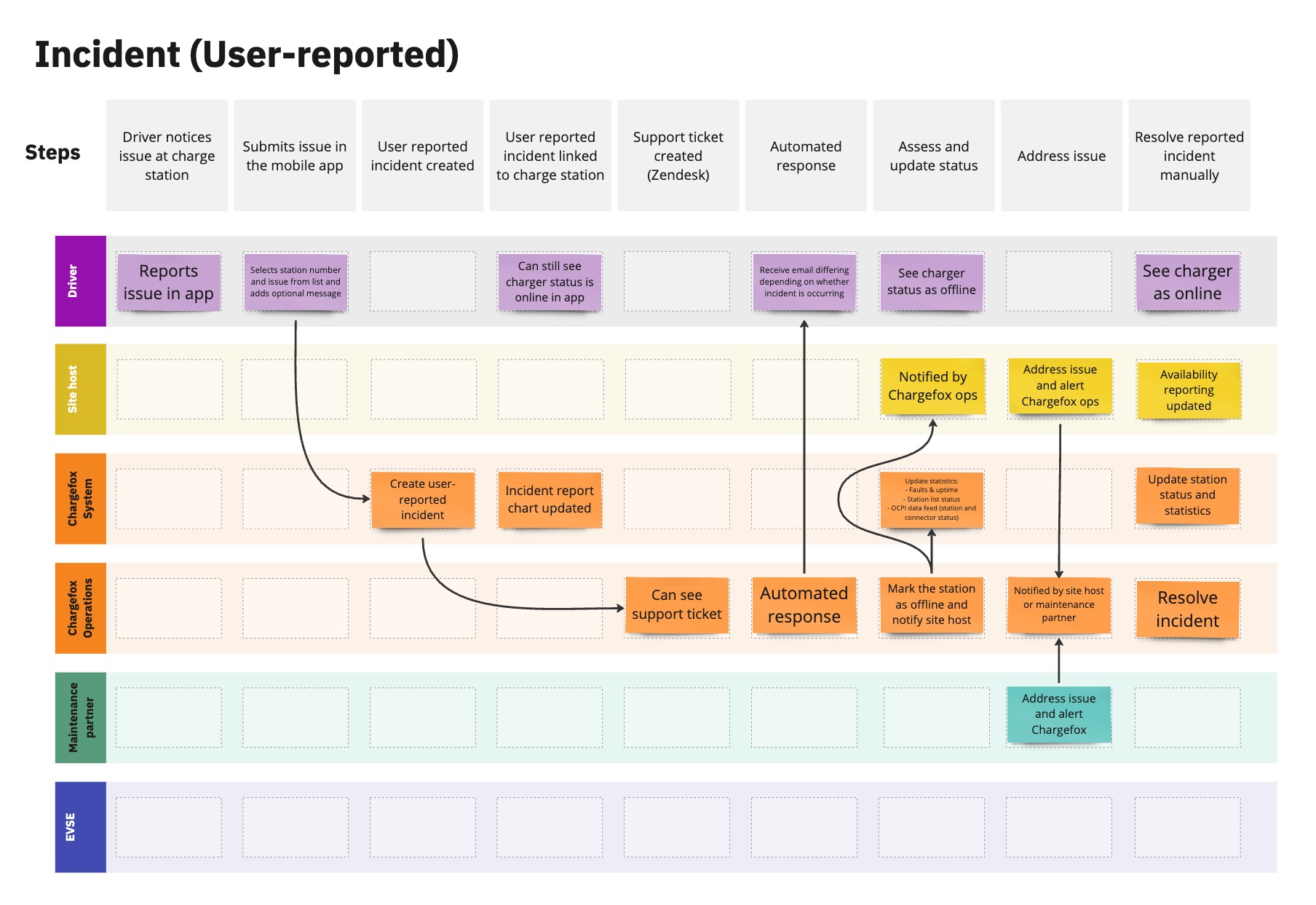Click 'Update station status and statistics' note
The image size is (1316, 905).
point(1187,496)
